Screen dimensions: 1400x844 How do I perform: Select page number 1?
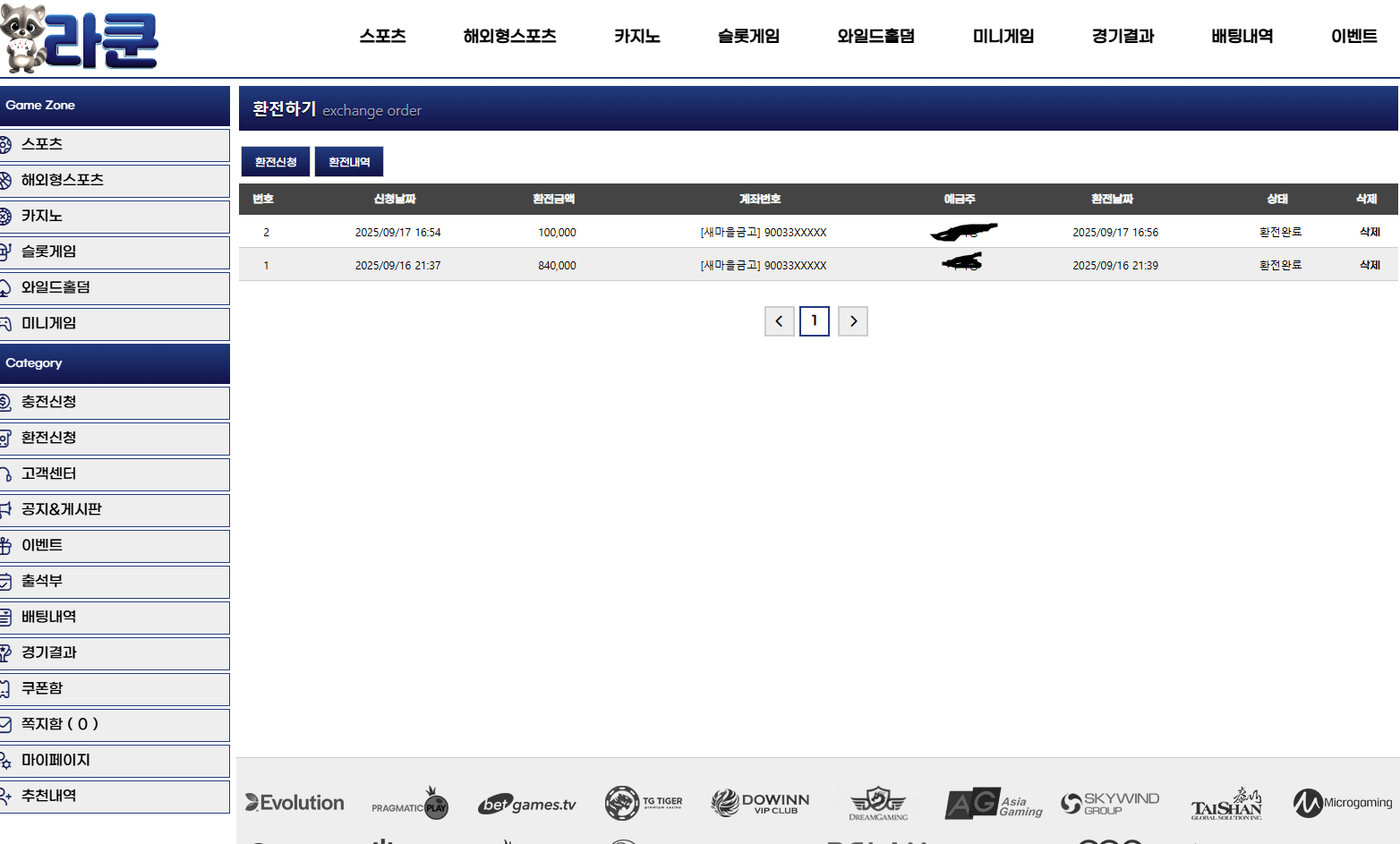815,320
